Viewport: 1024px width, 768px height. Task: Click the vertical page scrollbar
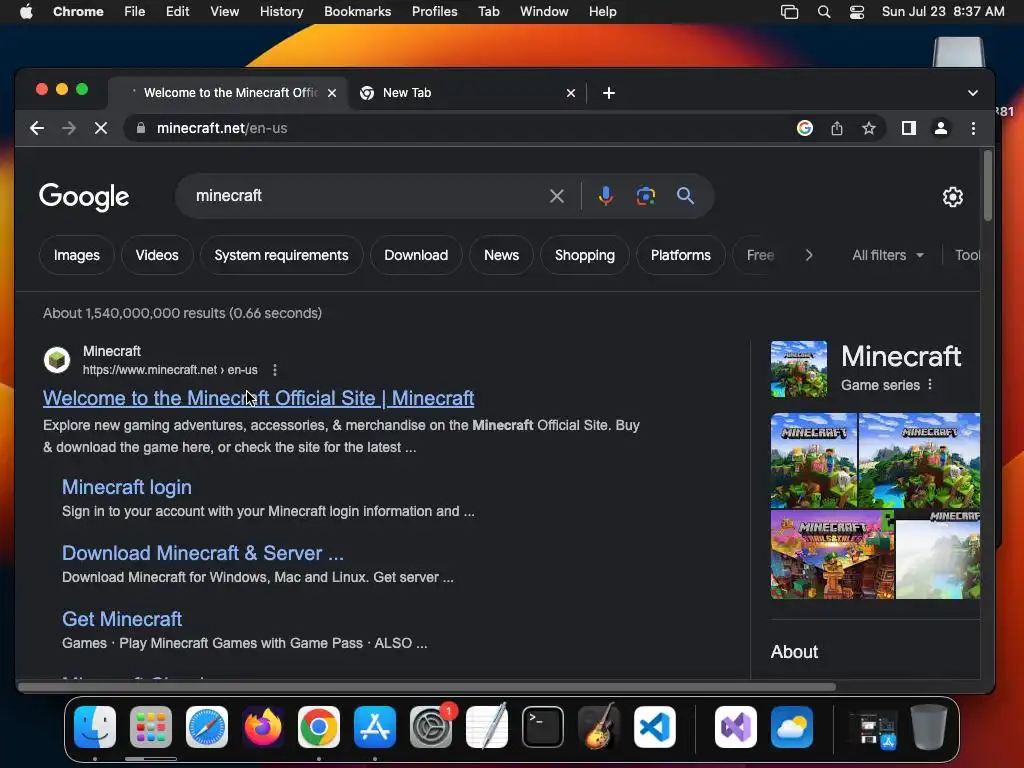click(x=987, y=186)
